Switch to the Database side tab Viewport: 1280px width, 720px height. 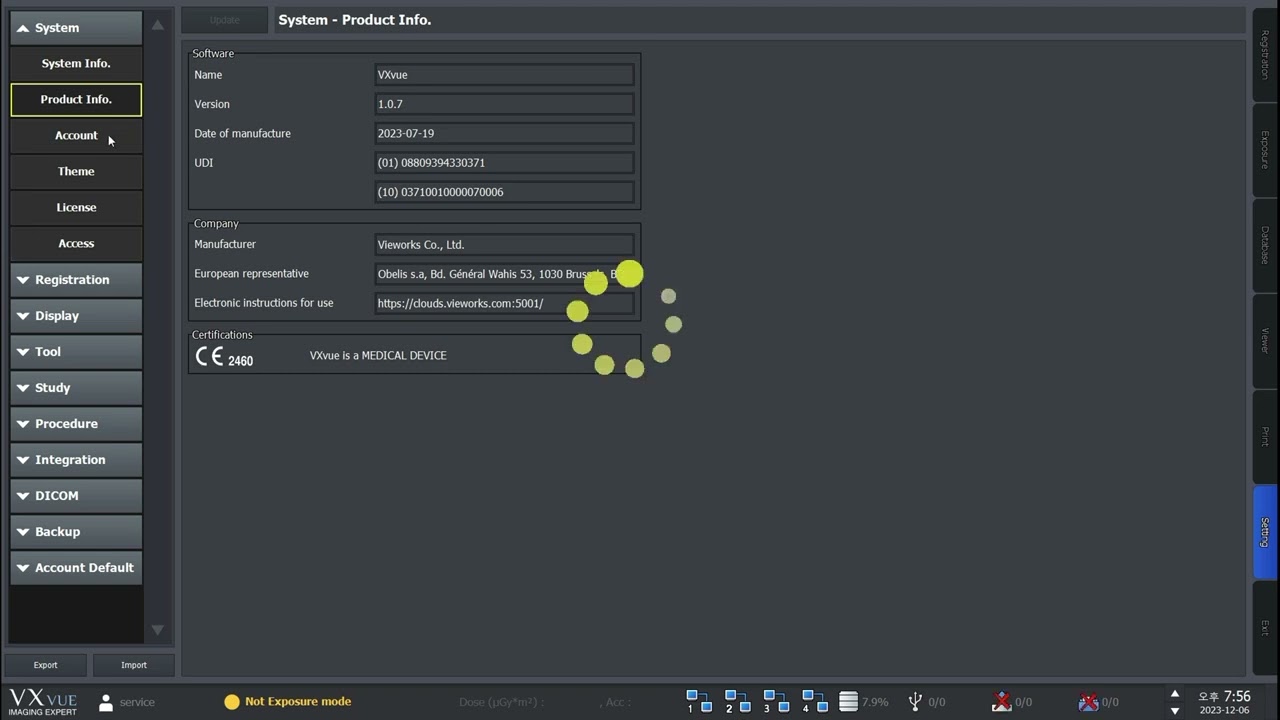point(1265,245)
